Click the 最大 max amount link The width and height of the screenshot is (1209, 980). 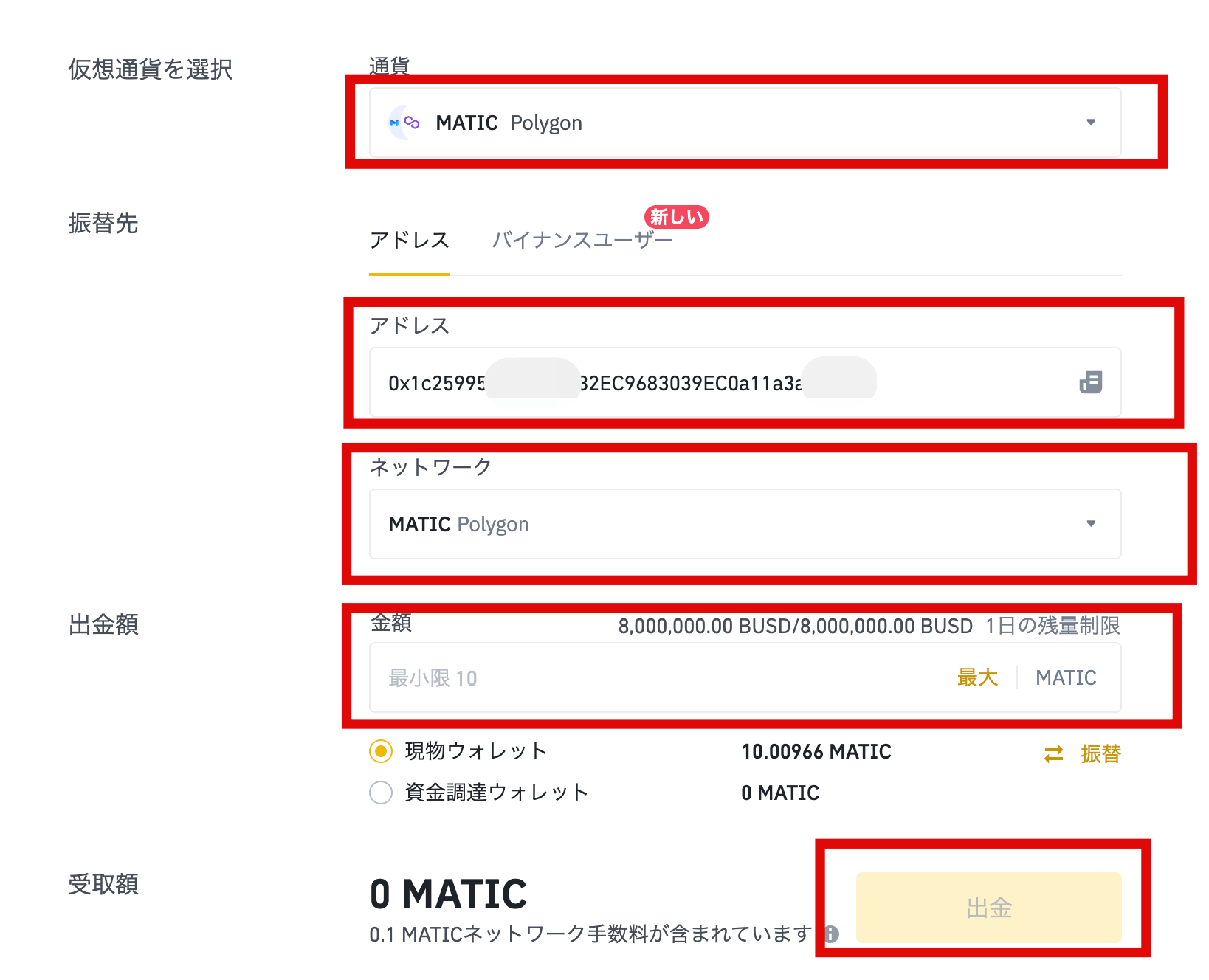(x=977, y=677)
